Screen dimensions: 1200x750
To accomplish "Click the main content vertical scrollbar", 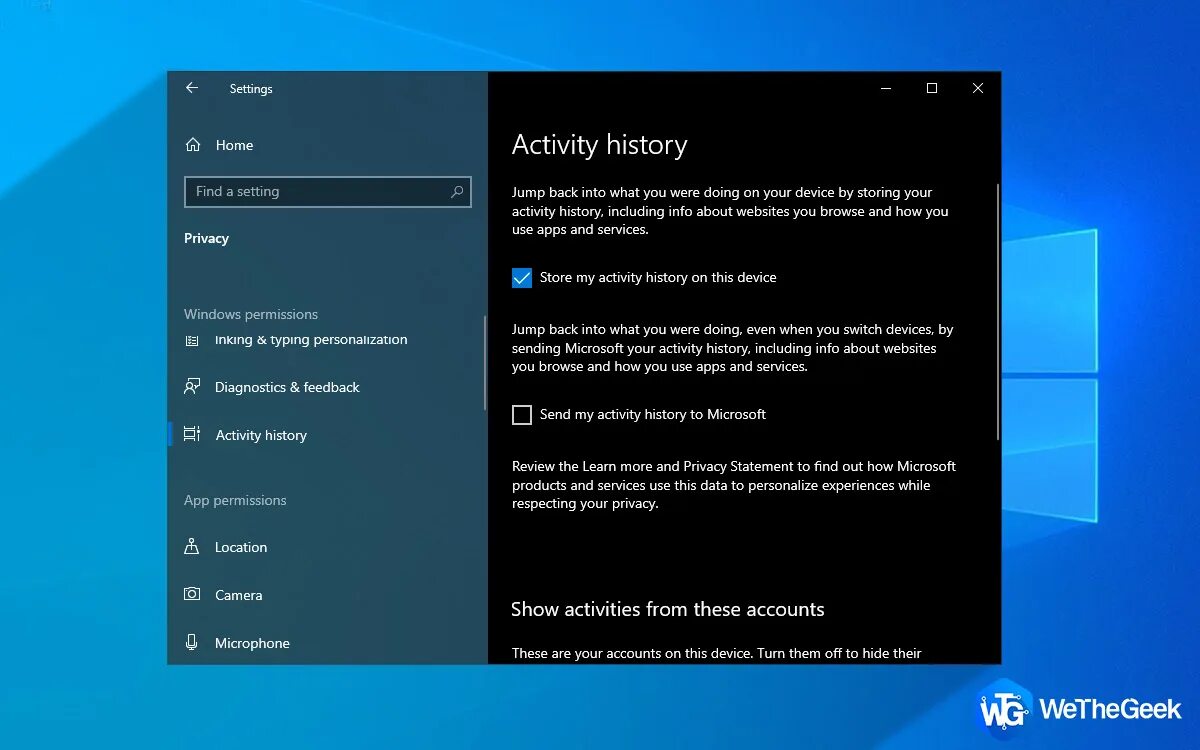I will (997, 312).
